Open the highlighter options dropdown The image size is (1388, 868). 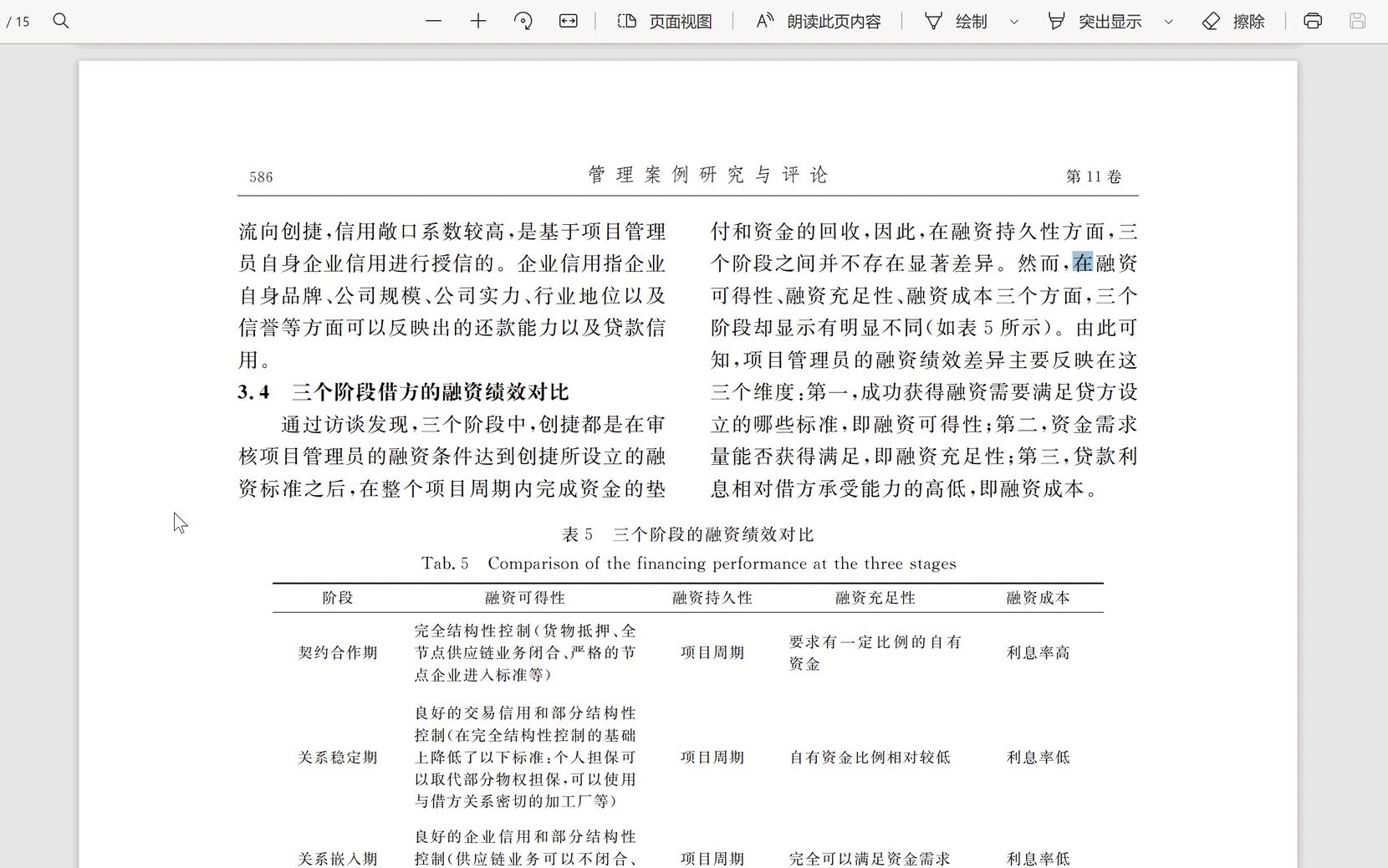[x=1169, y=22]
